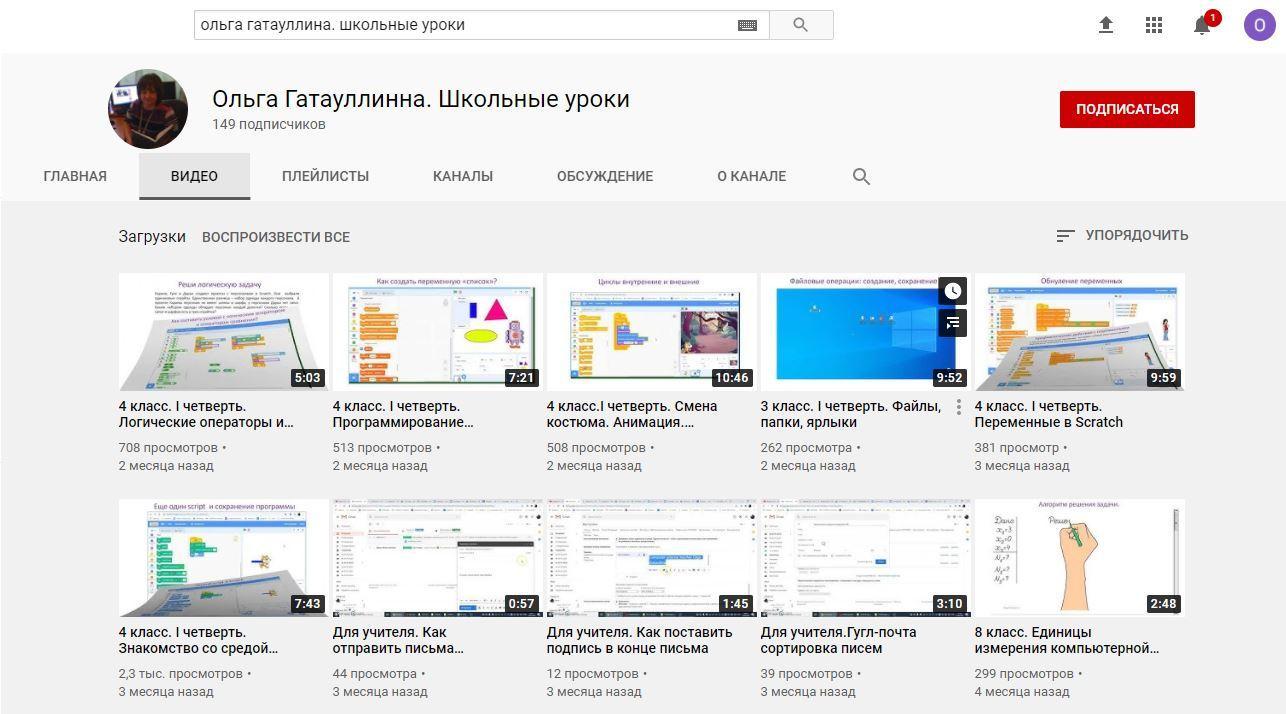Click title '4 класс. I четверть. Программирование'
The width and height of the screenshot is (1286, 714).
pyautogui.click(x=403, y=414)
